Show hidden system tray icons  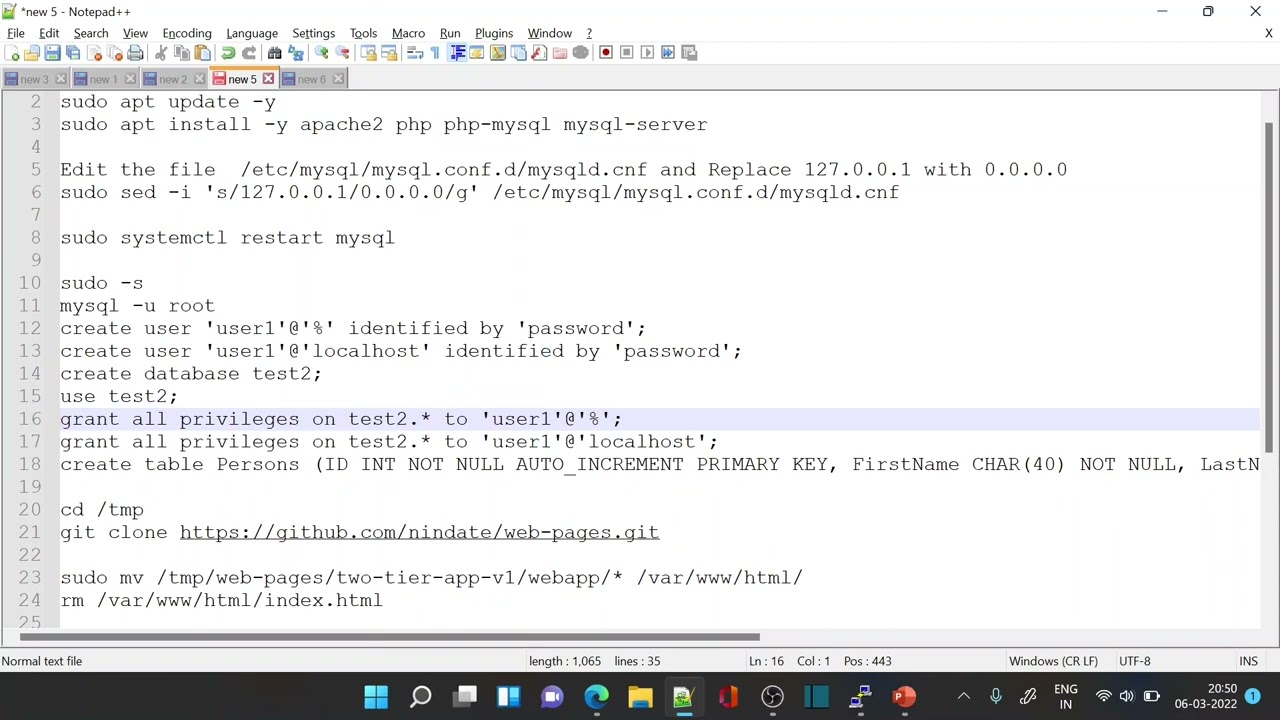[963, 697]
